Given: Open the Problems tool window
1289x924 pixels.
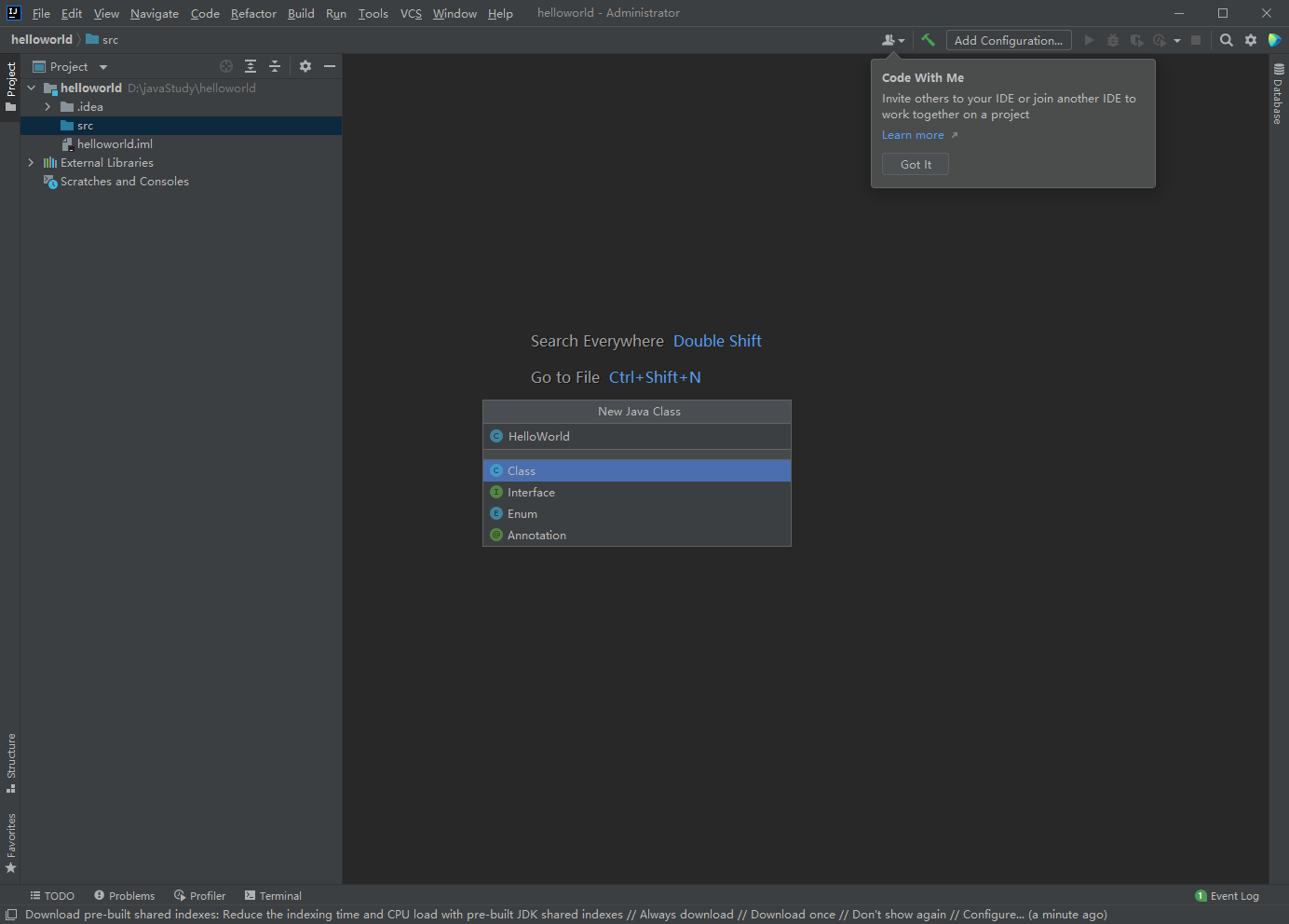Looking at the screenshot, I should pyautogui.click(x=124, y=896).
